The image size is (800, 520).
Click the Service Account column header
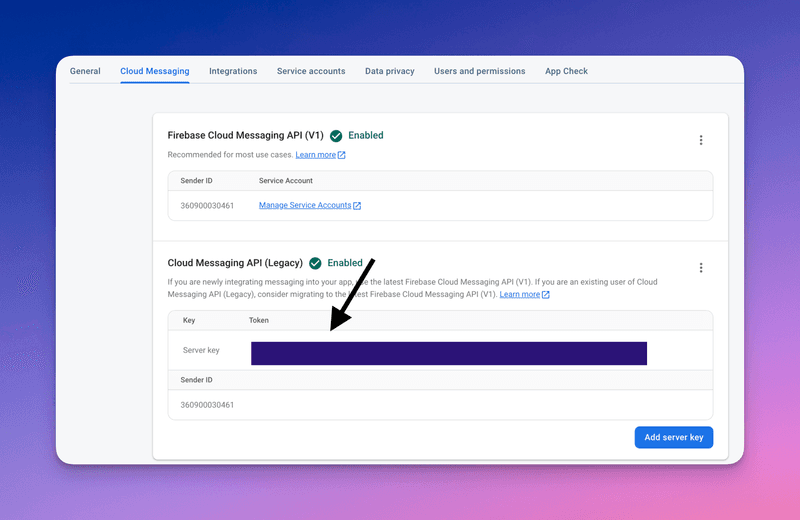click(286, 181)
